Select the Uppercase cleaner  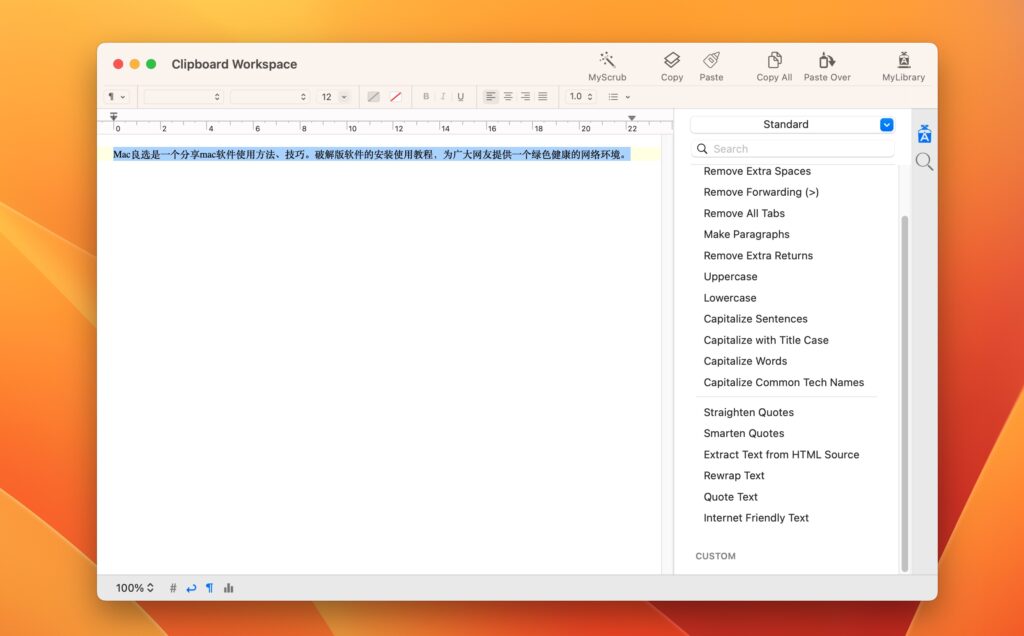pyautogui.click(x=729, y=276)
